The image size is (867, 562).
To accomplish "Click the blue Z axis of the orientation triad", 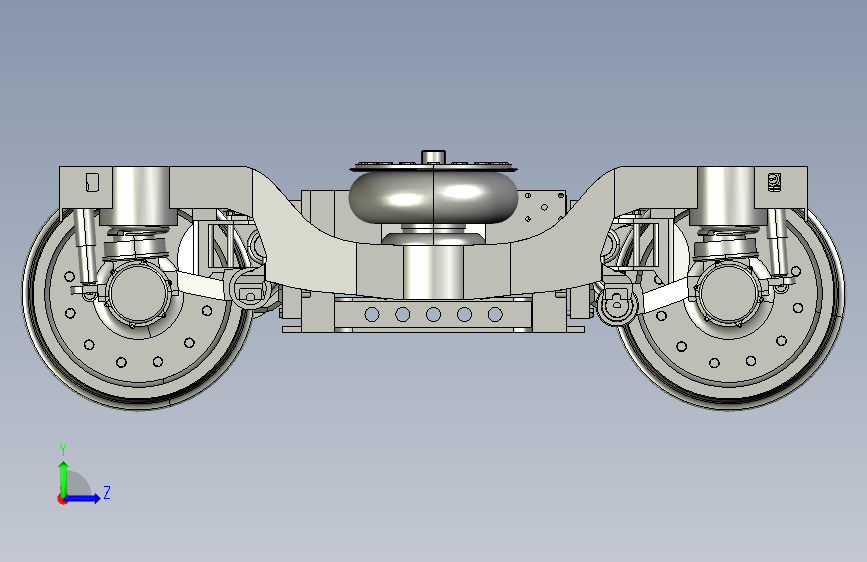I will tap(83, 498).
